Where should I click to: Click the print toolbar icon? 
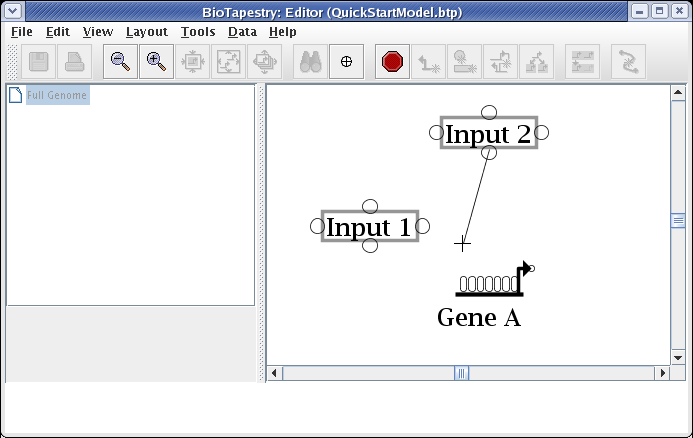click(74, 62)
